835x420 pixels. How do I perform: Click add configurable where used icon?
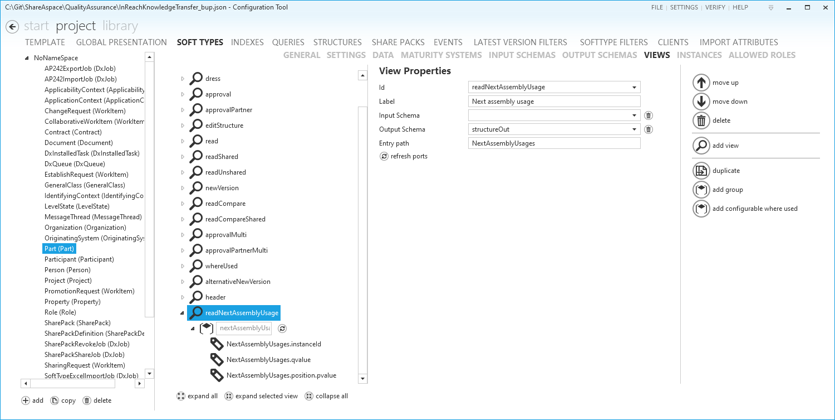(701, 209)
